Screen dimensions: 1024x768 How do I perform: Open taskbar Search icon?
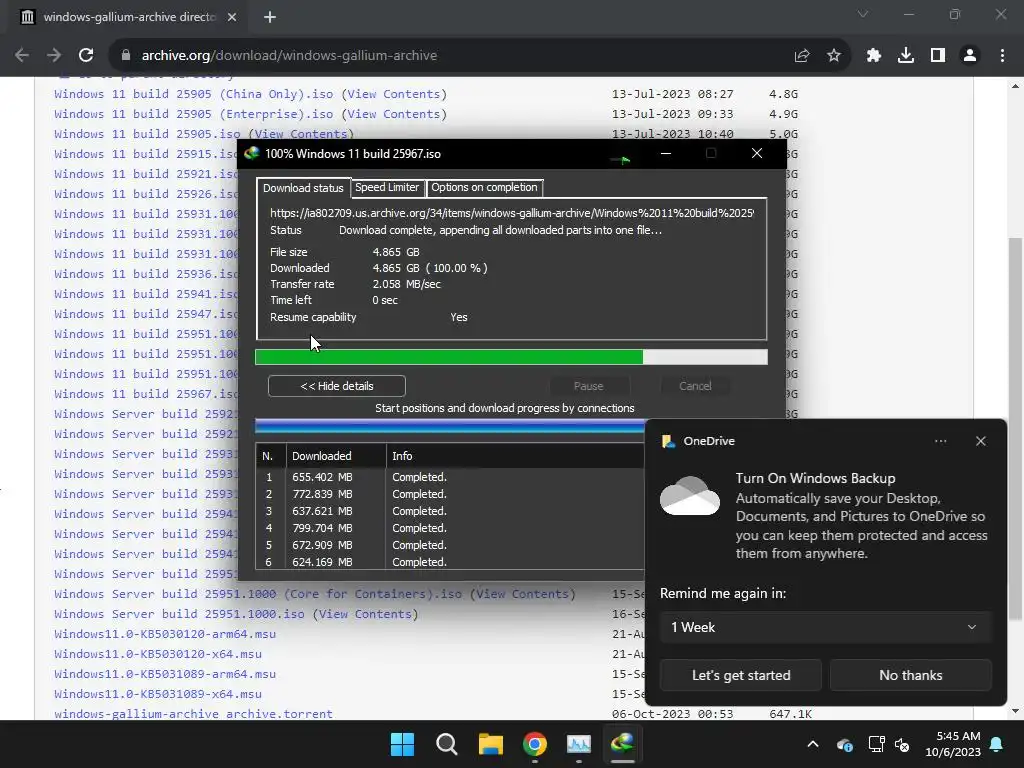[x=447, y=744]
